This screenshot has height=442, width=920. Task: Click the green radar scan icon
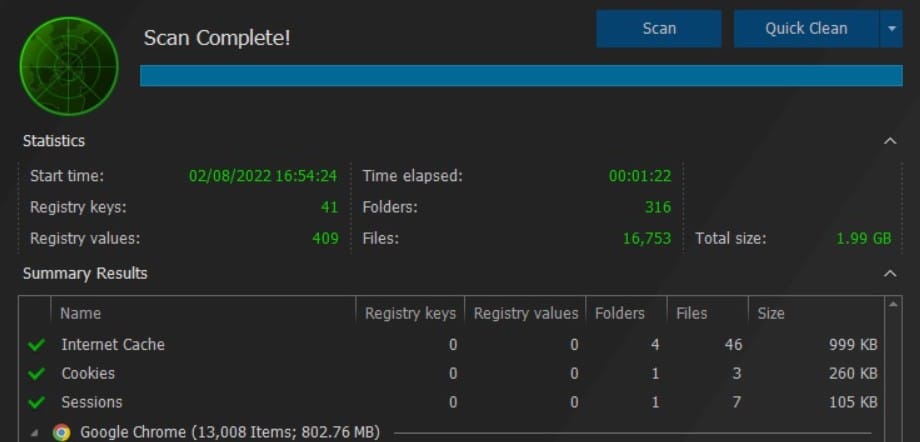[69, 66]
